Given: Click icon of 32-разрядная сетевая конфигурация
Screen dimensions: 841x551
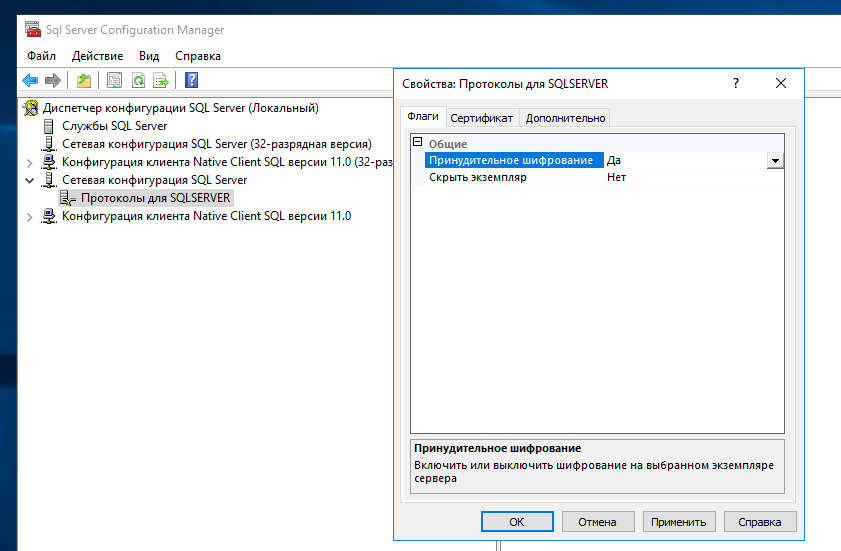Looking at the screenshot, I should tap(49, 144).
